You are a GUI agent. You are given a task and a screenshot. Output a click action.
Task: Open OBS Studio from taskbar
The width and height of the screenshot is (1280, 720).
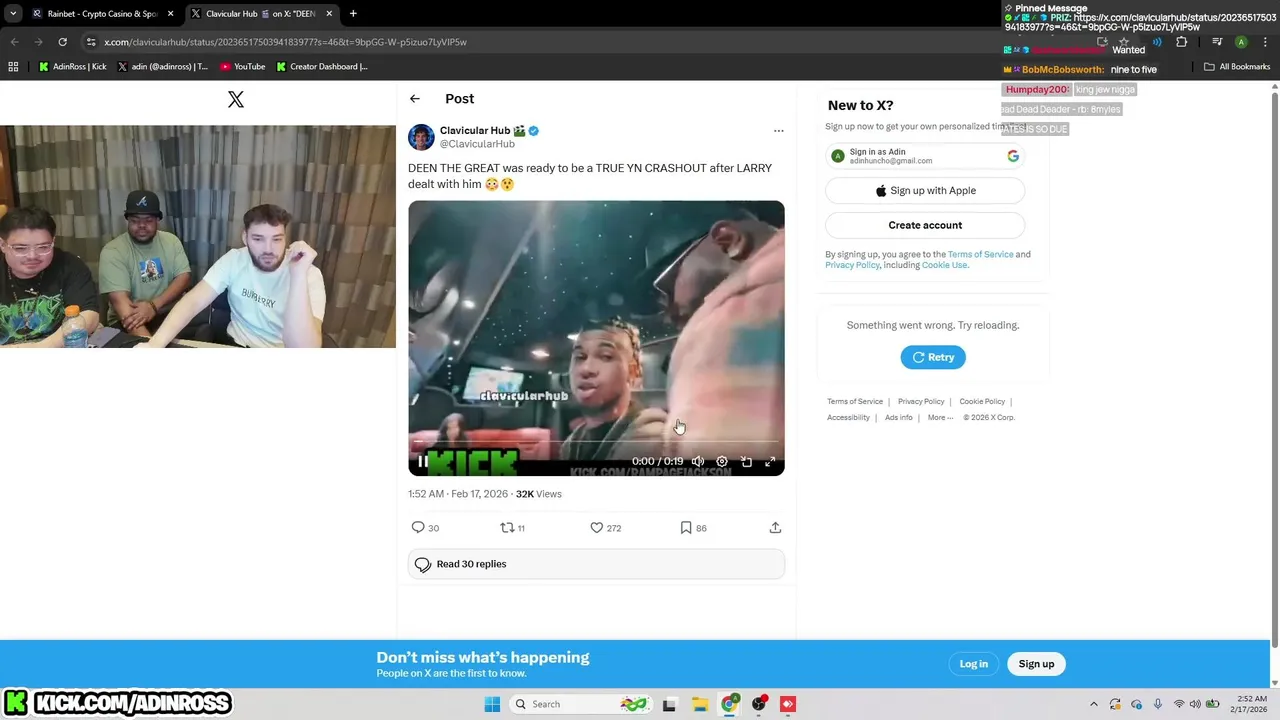point(759,704)
